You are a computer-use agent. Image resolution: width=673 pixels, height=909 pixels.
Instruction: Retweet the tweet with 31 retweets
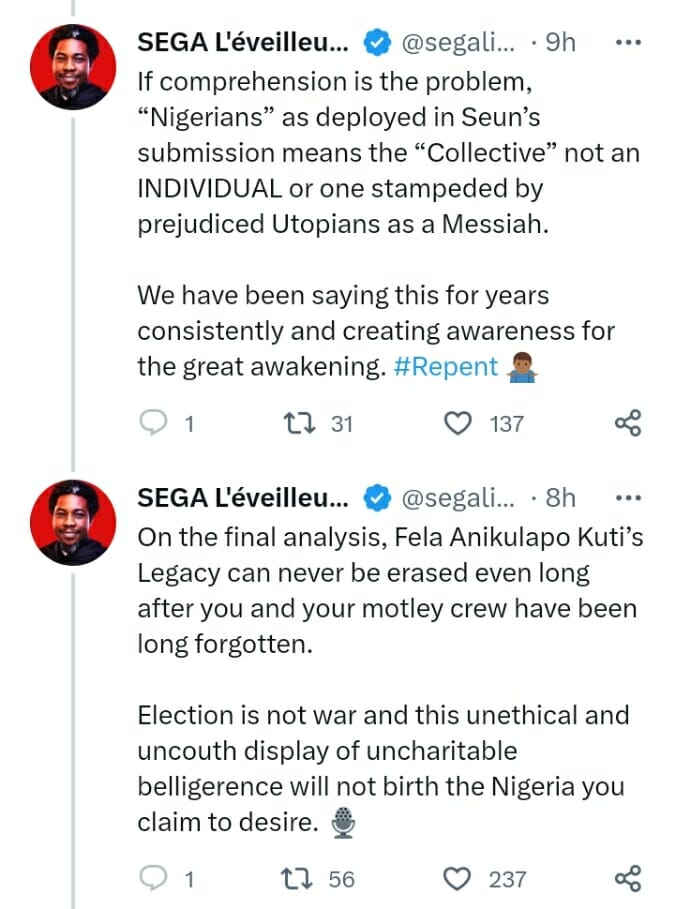[295, 423]
